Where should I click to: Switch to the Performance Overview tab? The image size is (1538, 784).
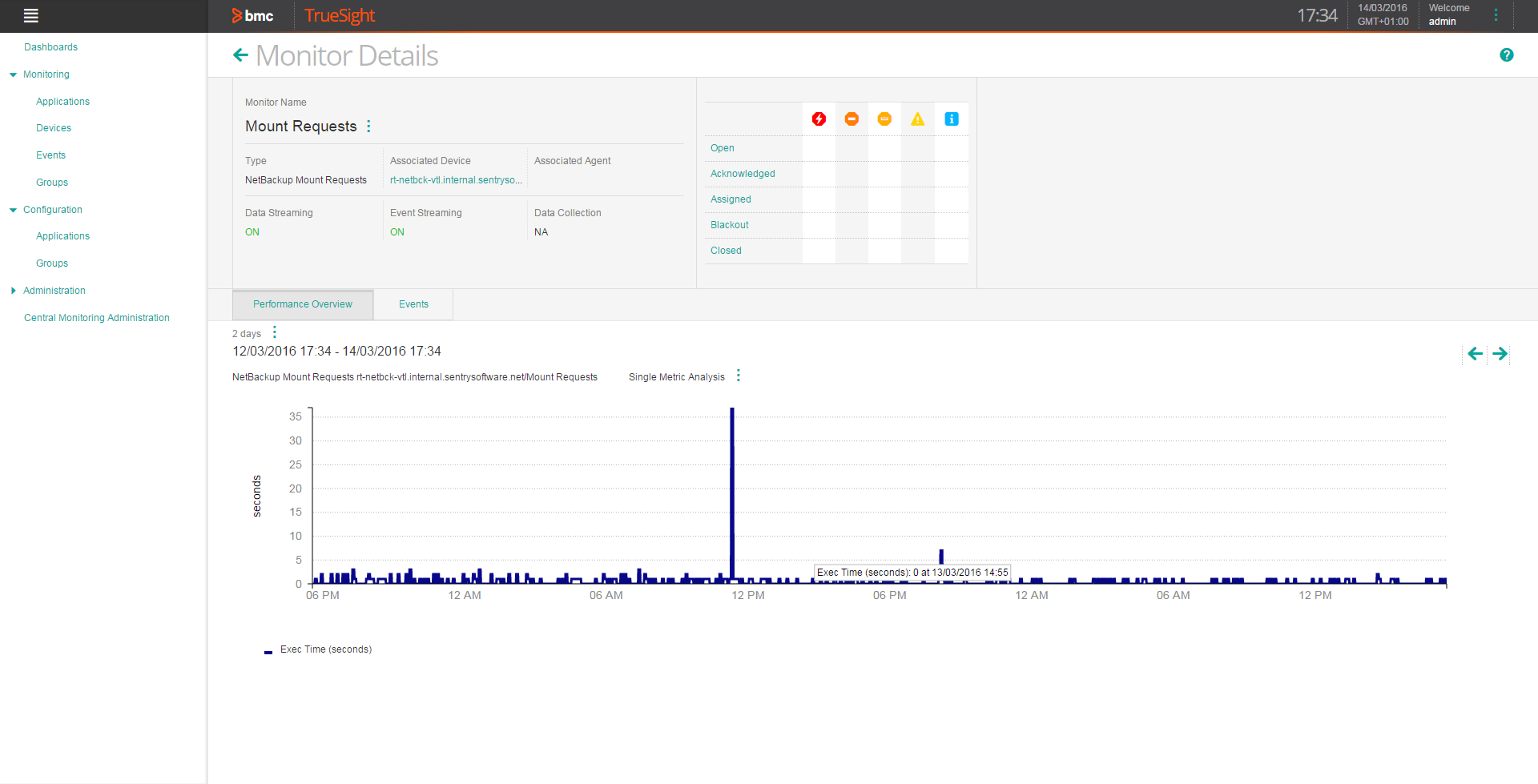(x=303, y=304)
